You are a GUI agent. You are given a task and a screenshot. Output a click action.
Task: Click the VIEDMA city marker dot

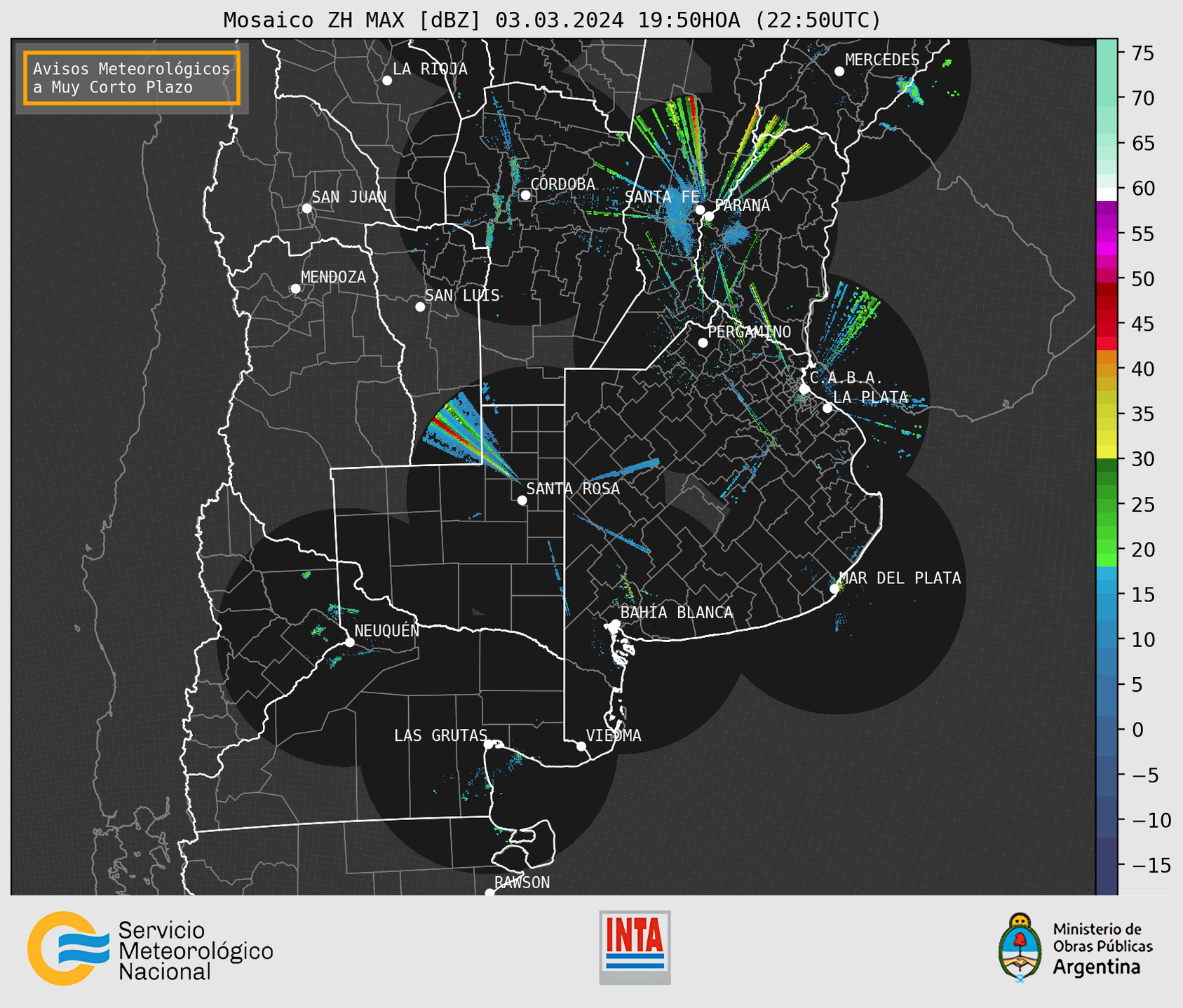581,747
